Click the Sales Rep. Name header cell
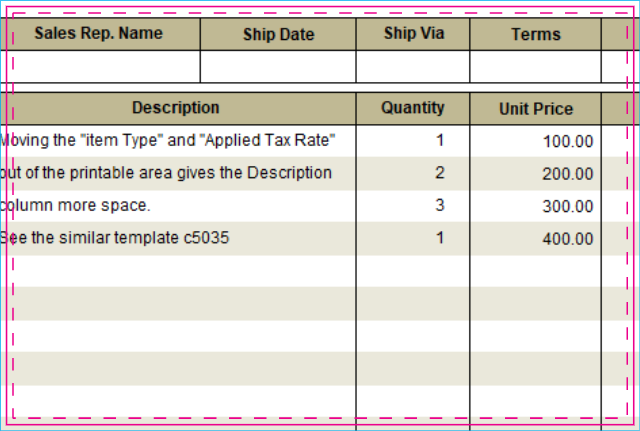Image resolution: width=640 pixels, height=431 pixels. [99, 33]
